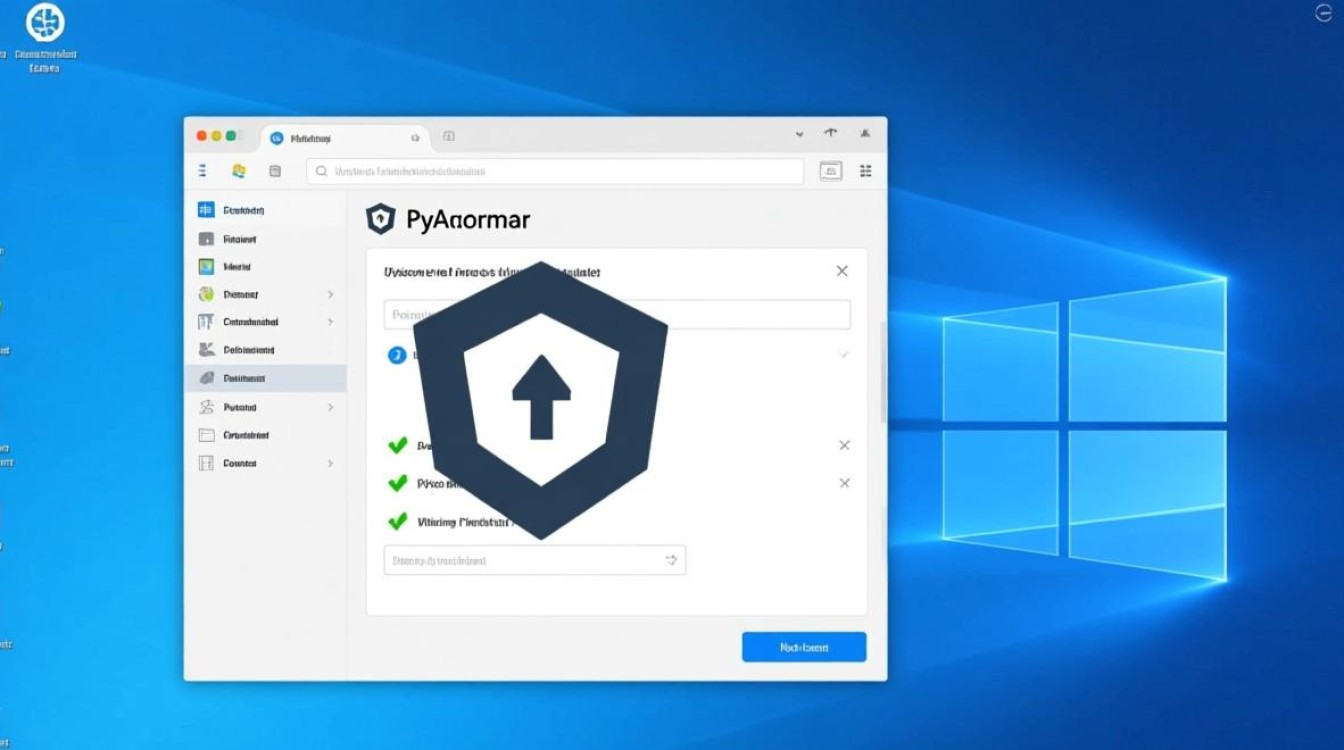Open the globe shortcut icon on the desktop

[45, 23]
